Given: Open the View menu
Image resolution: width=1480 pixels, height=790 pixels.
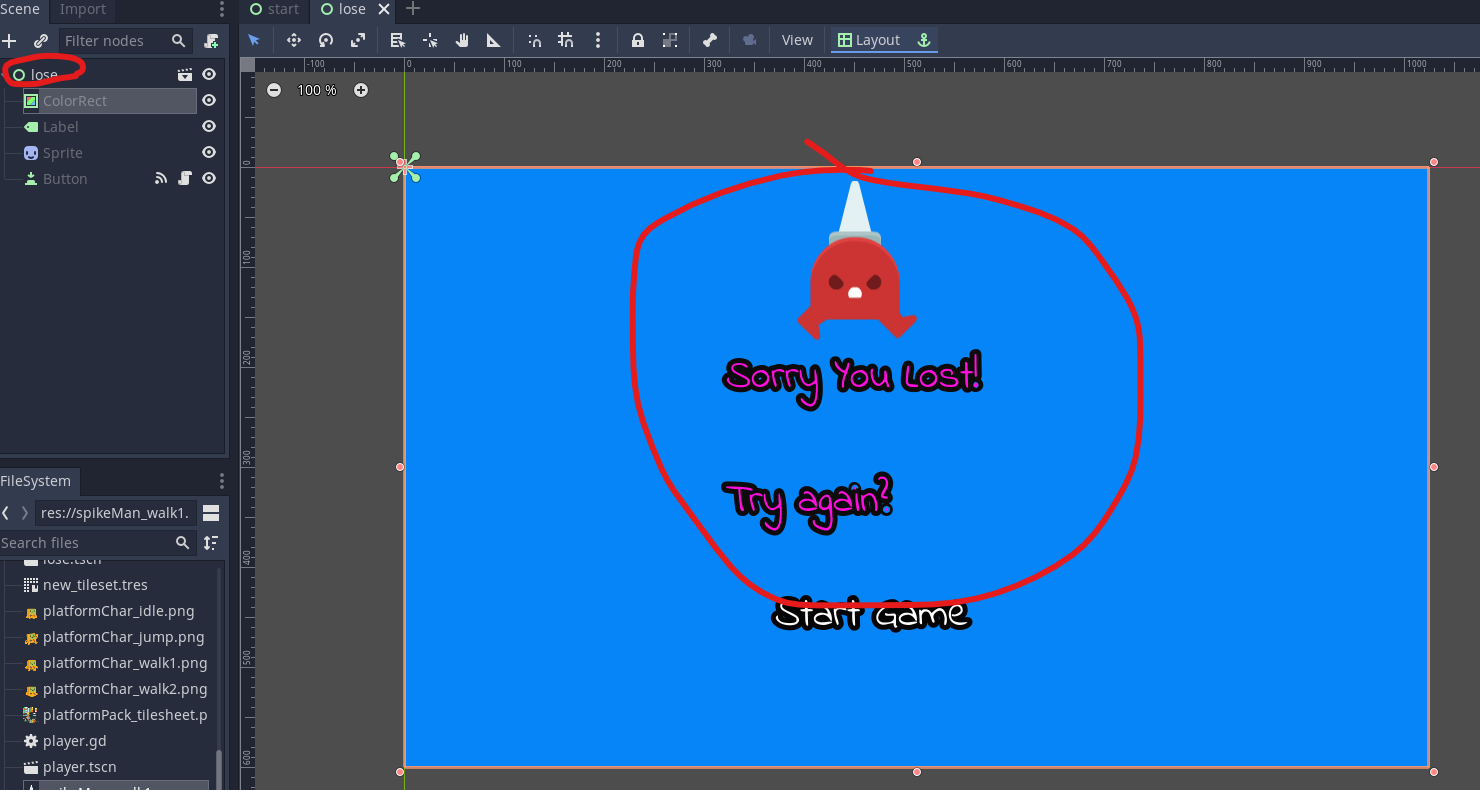Looking at the screenshot, I should [797, 40].
